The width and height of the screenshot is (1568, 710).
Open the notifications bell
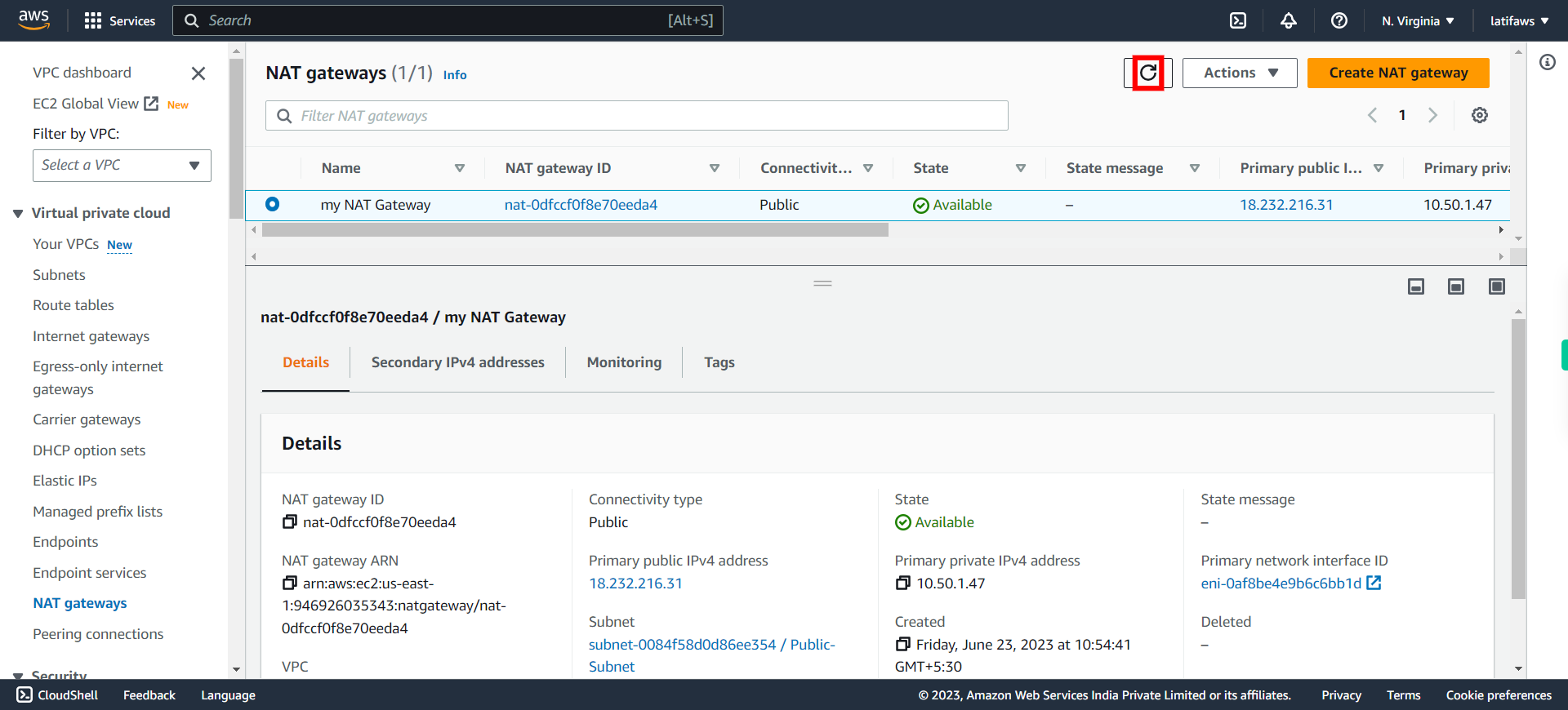1289,20
